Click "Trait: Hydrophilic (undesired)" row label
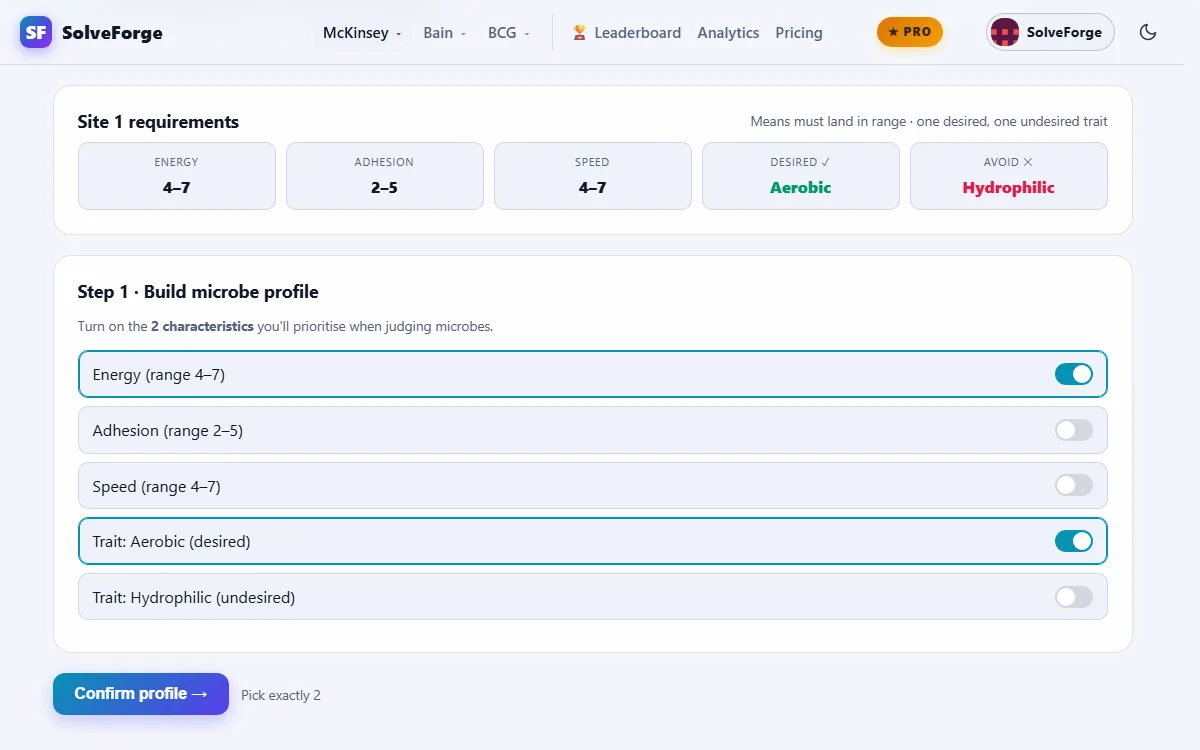Viewport: 1200px width, 750px height. 194,598
